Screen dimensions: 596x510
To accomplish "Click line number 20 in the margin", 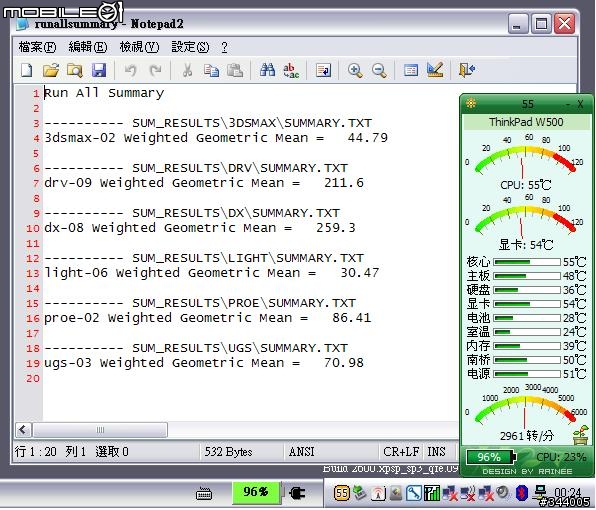I will coord(33,378).
